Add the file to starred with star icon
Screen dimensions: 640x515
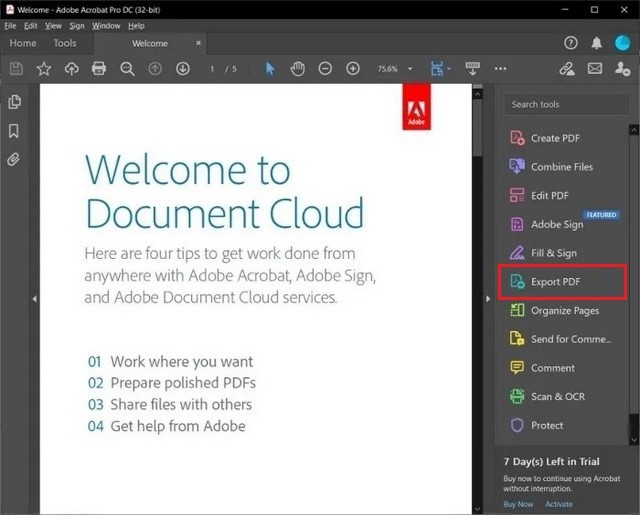click(x=44, y=69)
